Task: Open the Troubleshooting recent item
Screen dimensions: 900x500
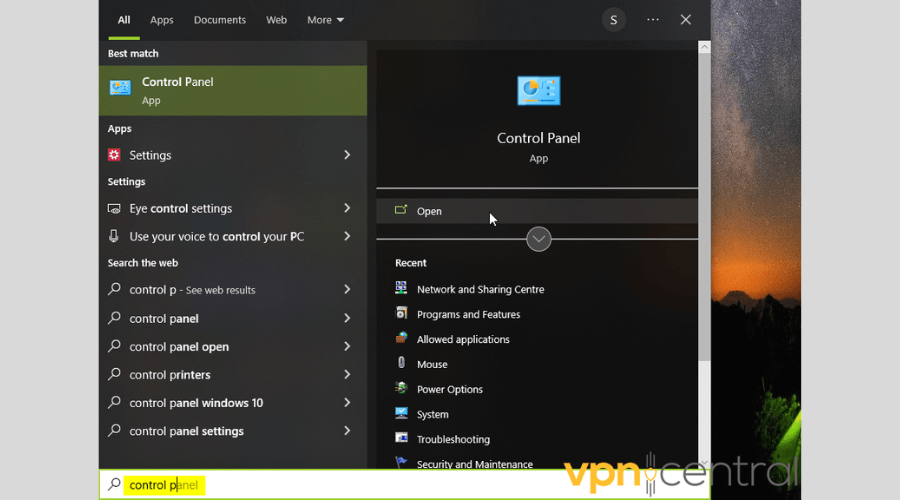Action: click(453, 439)
